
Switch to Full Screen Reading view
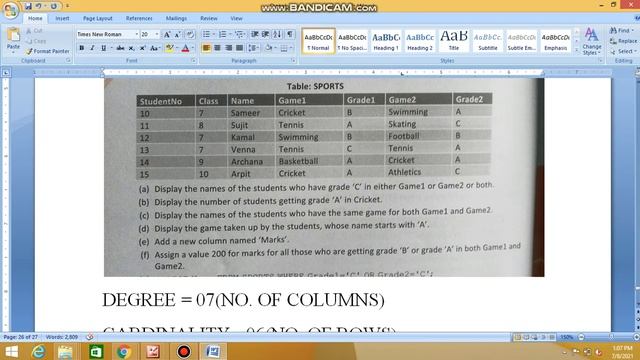click(x=526, y=337)
